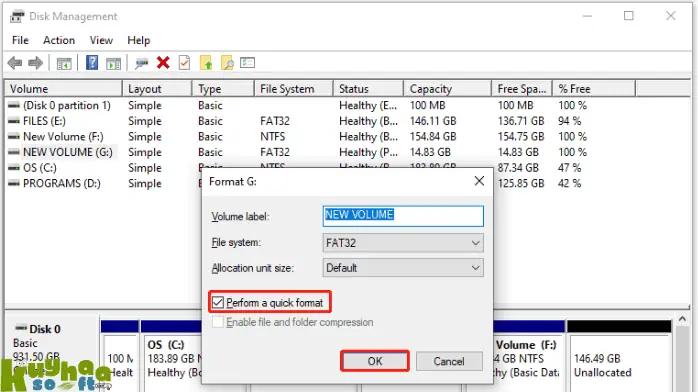Uncheck Perform a quick format
Screen dimensions: 698x392
coord(218,303)
